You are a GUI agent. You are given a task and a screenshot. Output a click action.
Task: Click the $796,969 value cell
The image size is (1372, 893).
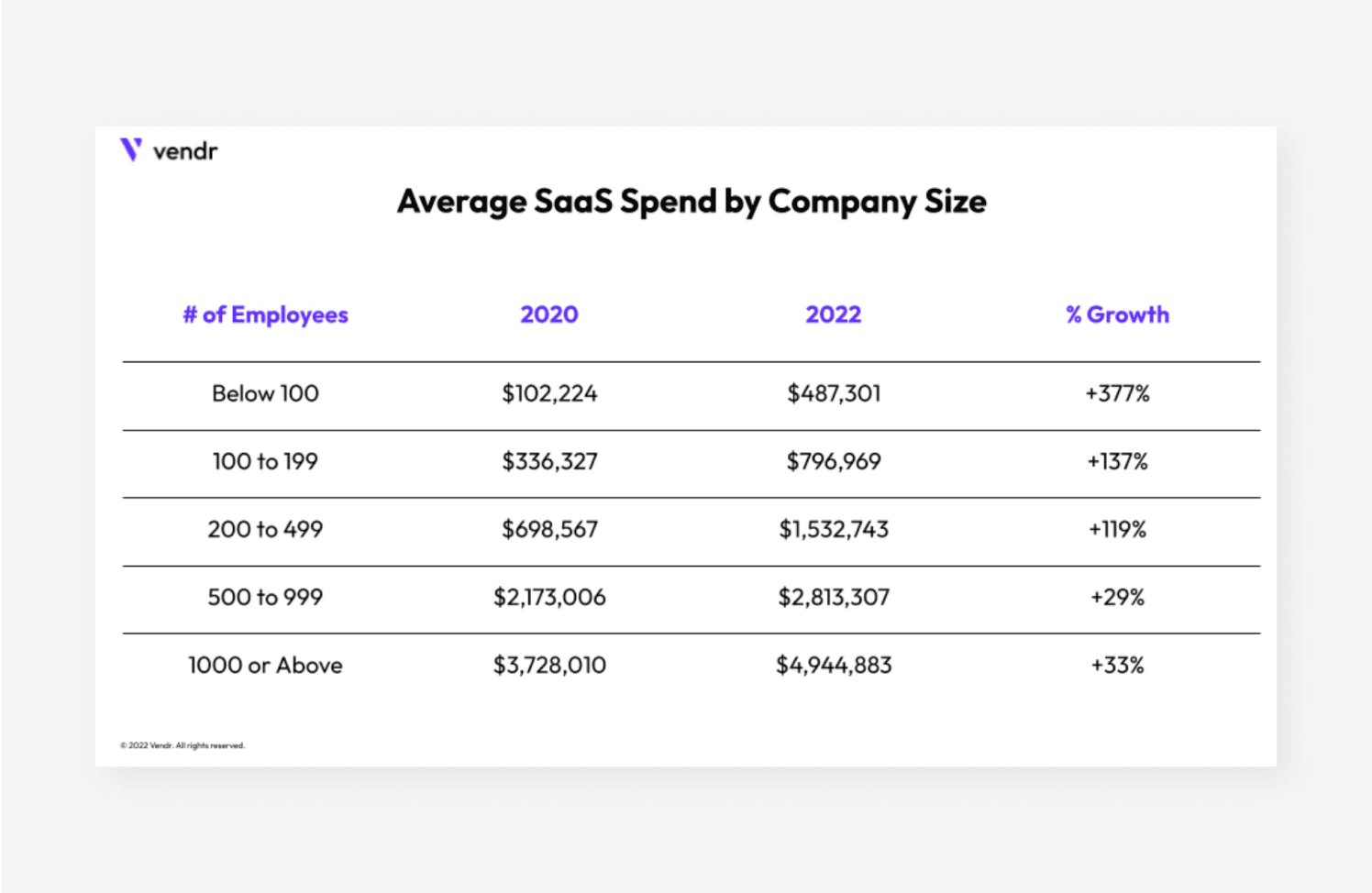[833, 461]
